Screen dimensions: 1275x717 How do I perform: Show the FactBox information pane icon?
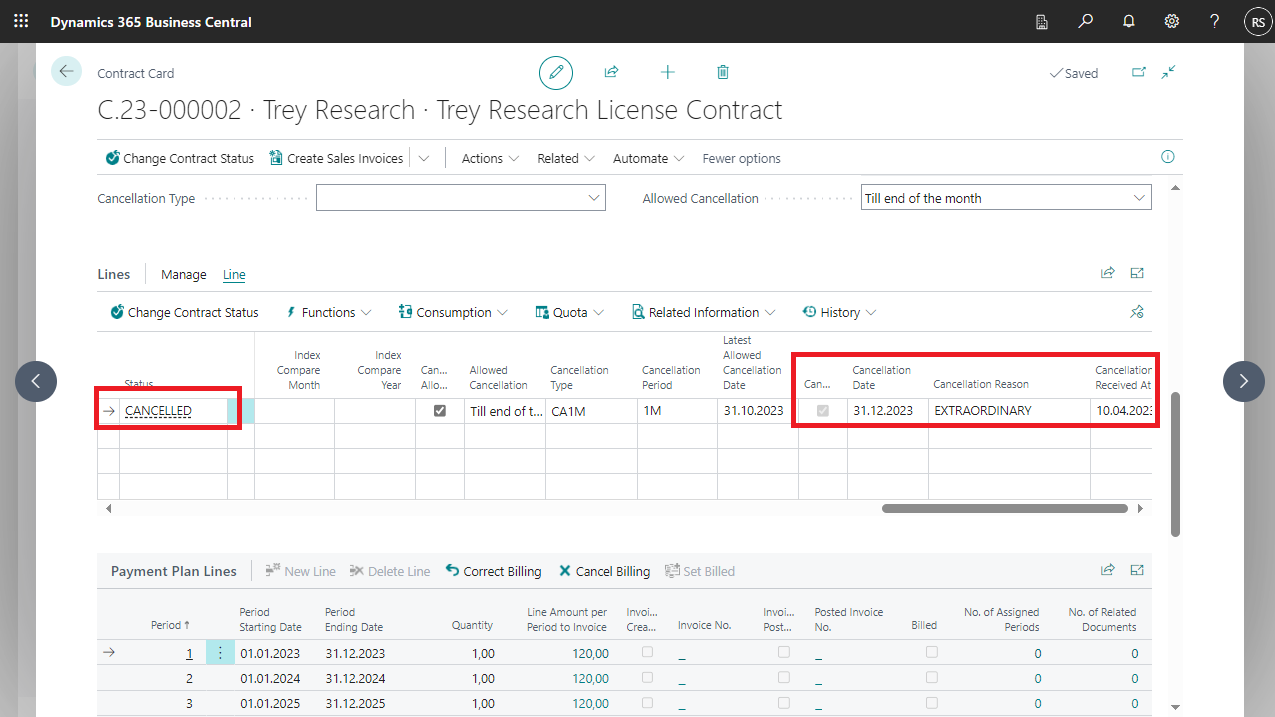1167,157
